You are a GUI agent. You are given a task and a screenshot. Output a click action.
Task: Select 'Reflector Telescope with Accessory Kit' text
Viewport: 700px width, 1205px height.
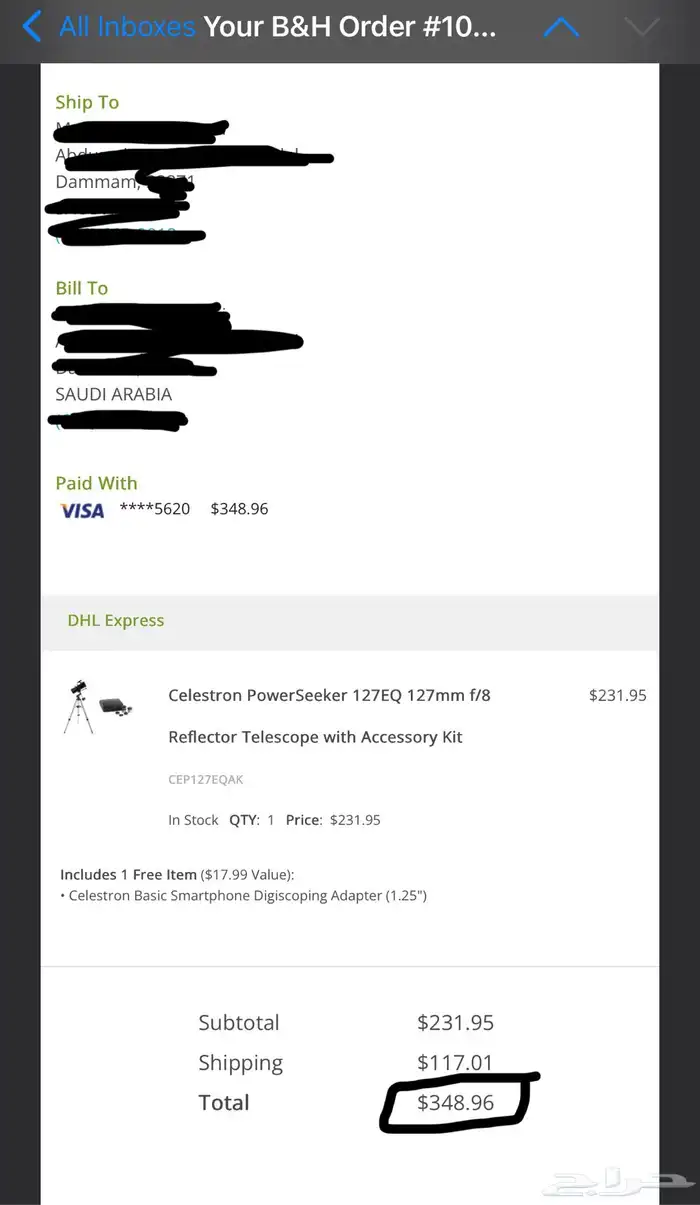pyautogui.click(x=315, y=737)
